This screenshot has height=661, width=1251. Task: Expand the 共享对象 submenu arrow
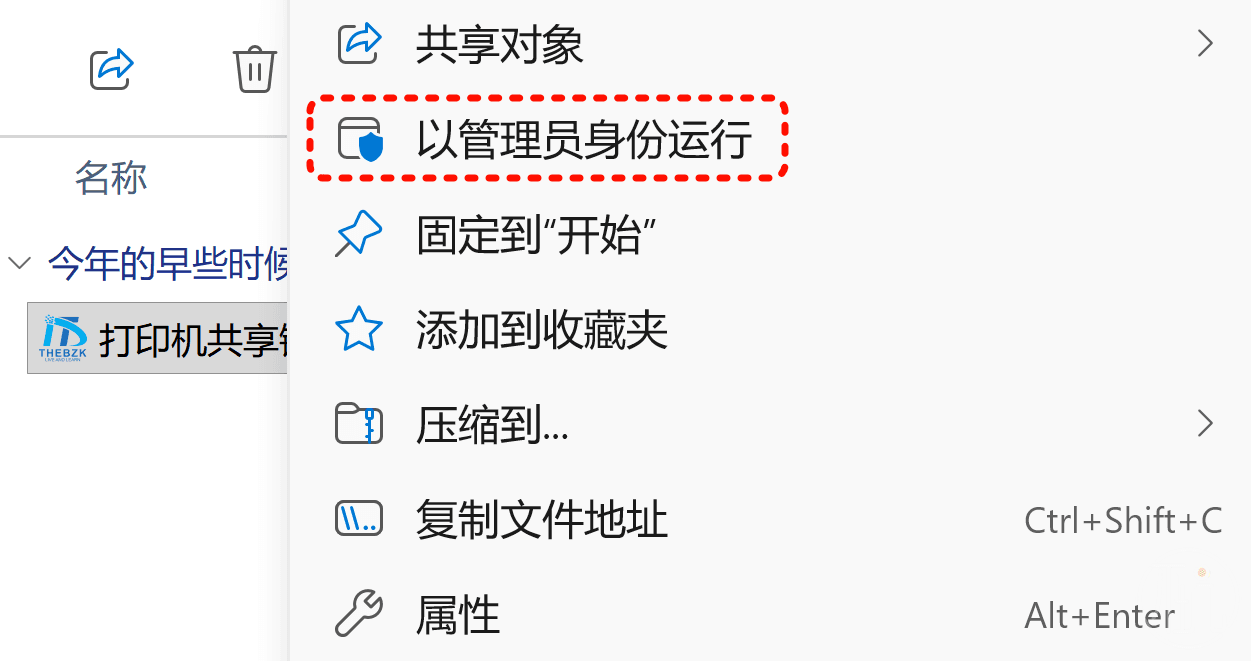point(1205,43)
